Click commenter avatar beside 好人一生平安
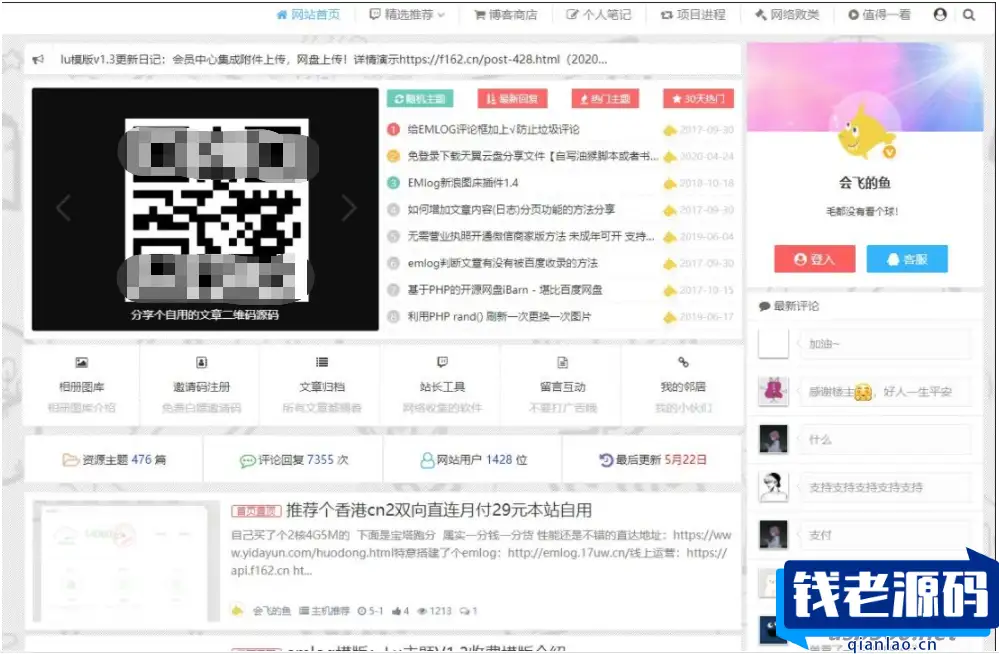 click(x=773, y=391)
